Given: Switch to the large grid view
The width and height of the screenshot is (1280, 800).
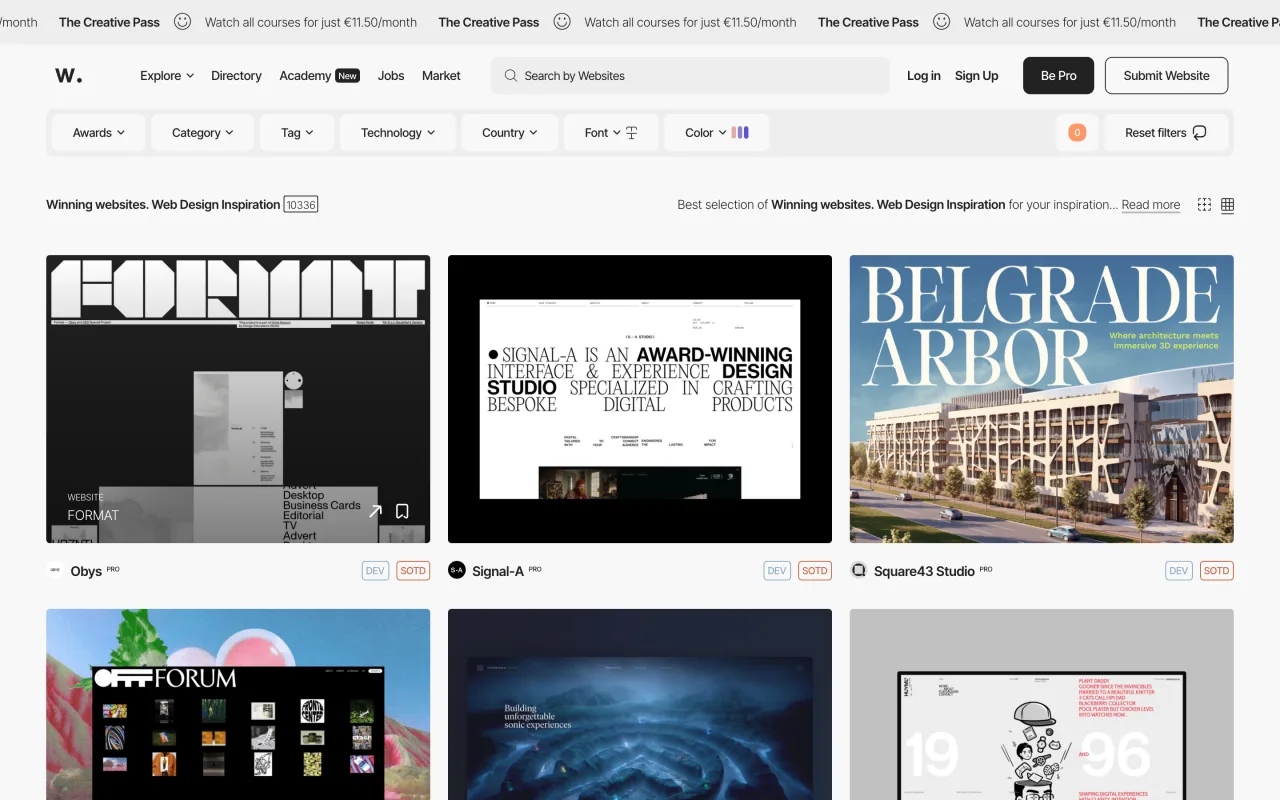Looking at the screenshot, I should 1204,205.
